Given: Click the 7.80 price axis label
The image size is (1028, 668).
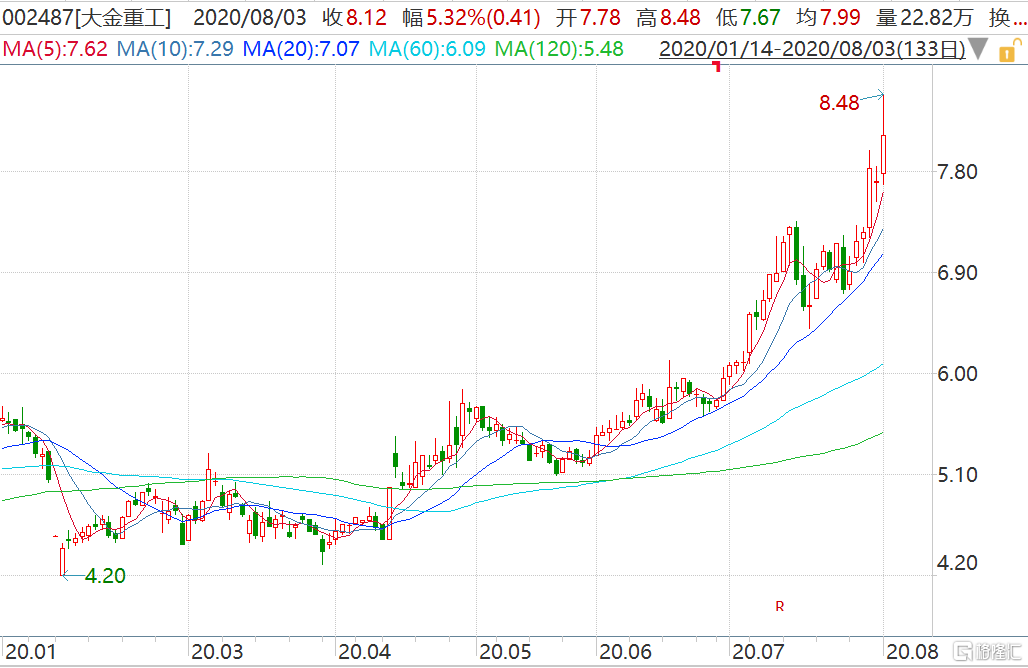Looking at the screenshot, I should pos(957,172).
